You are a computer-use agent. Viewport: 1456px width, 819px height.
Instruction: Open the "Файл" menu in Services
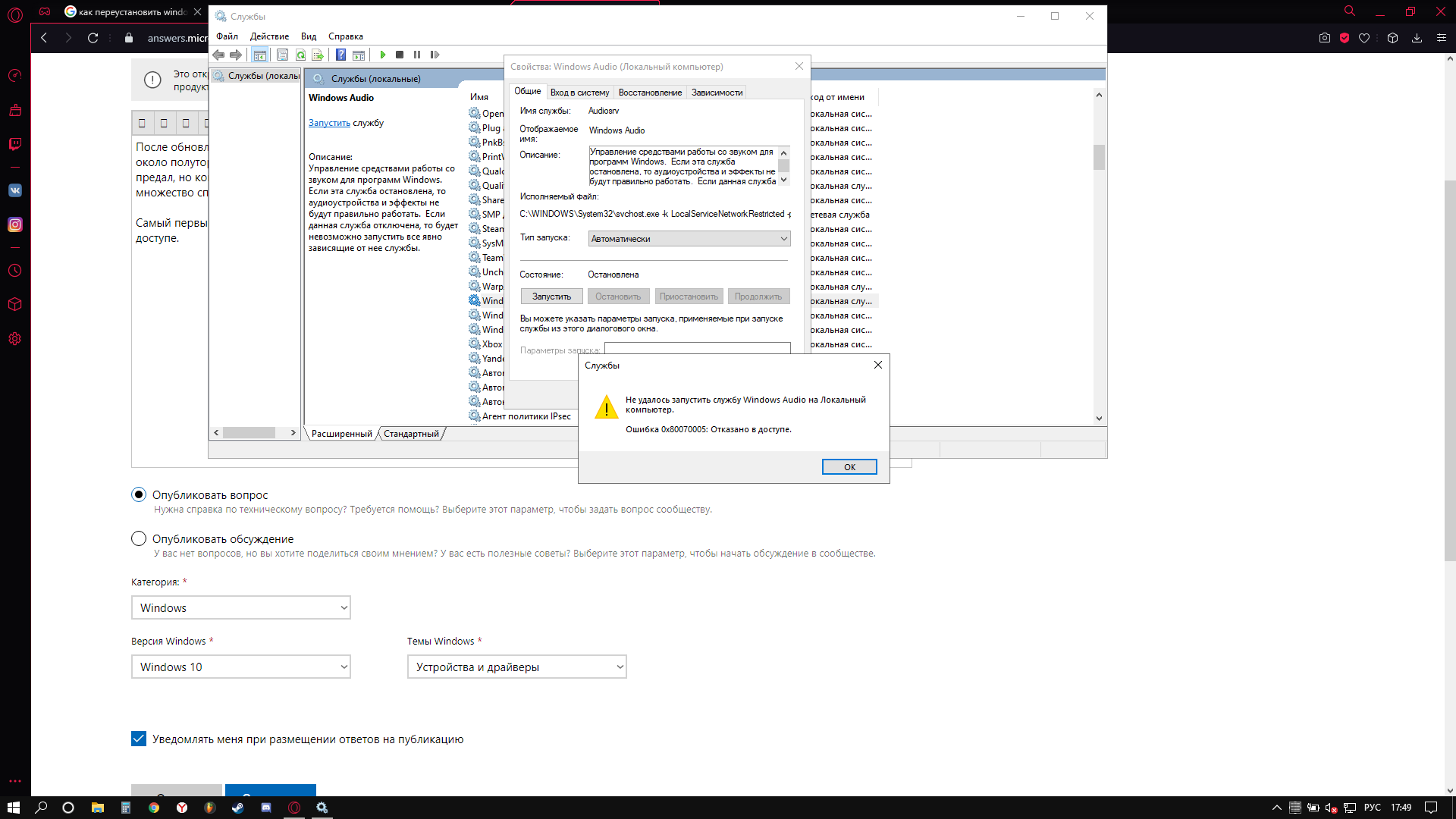(227, 36)
